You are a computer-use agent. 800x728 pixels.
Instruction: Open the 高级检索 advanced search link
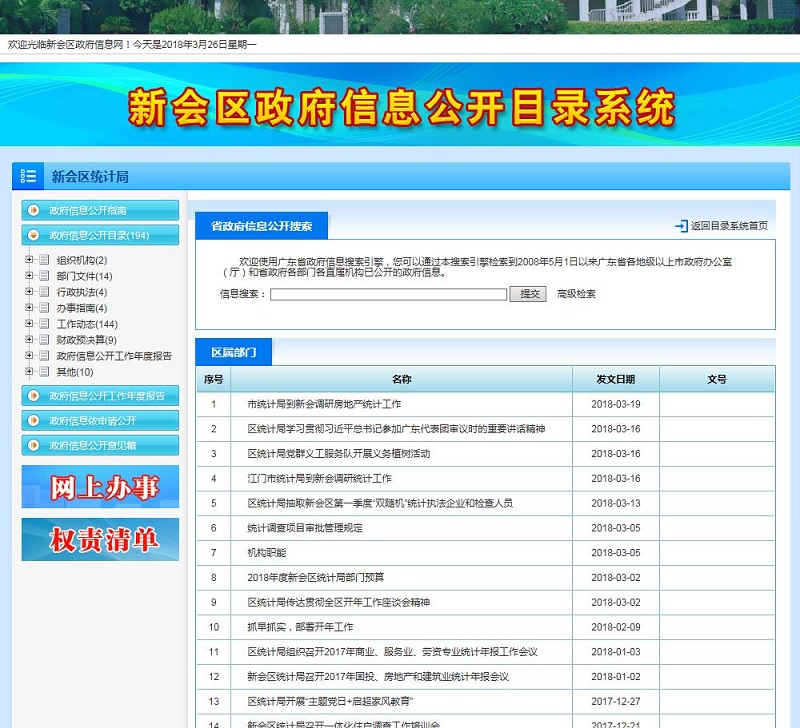point(576,294)
